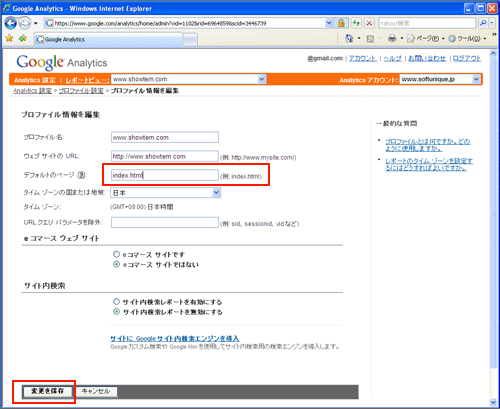Open the プロファイルとは何ですか FAQ link

[428, 145]
